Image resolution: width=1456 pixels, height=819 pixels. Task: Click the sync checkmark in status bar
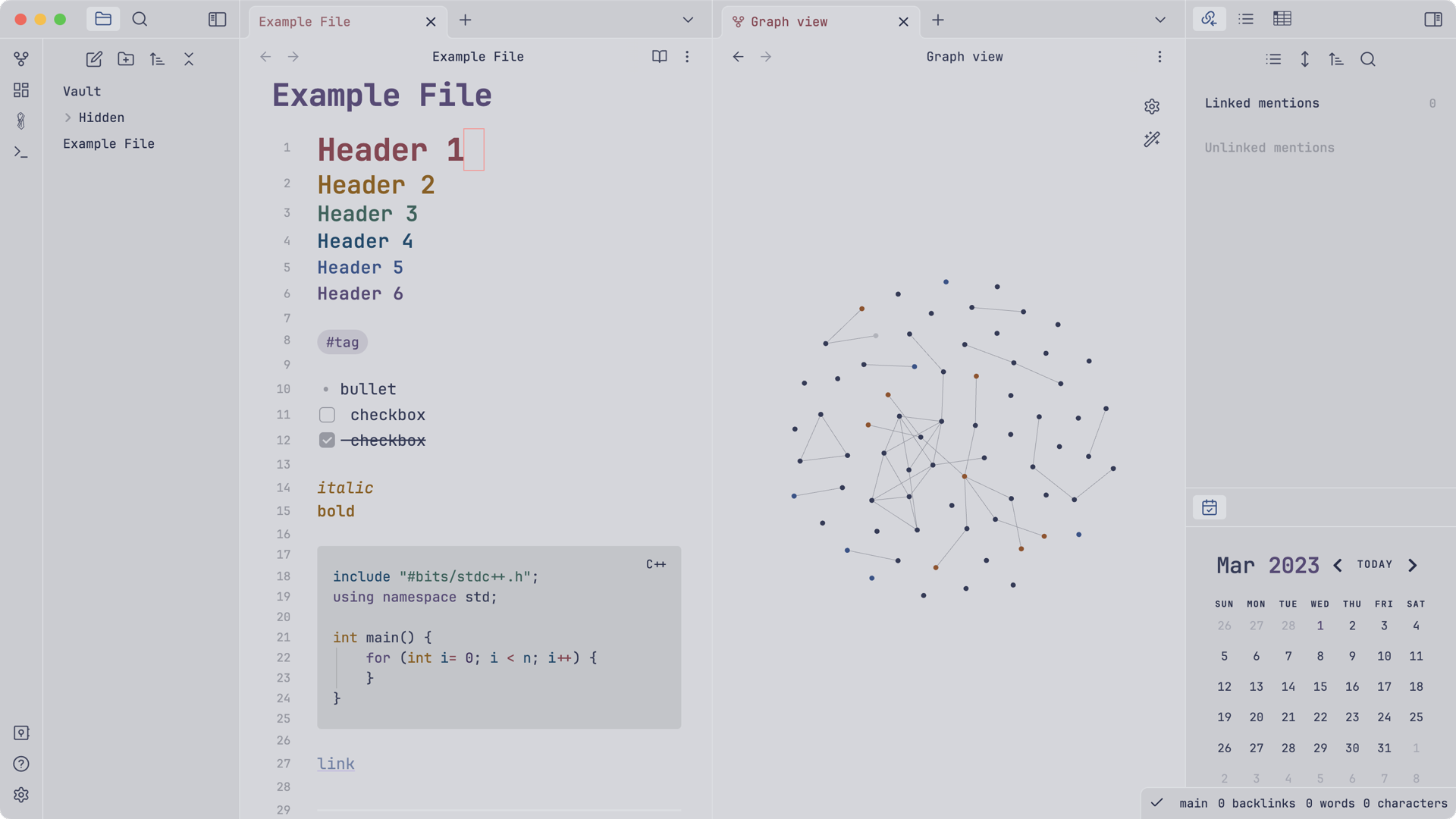pyautogui.click(x=1157, y=803)
